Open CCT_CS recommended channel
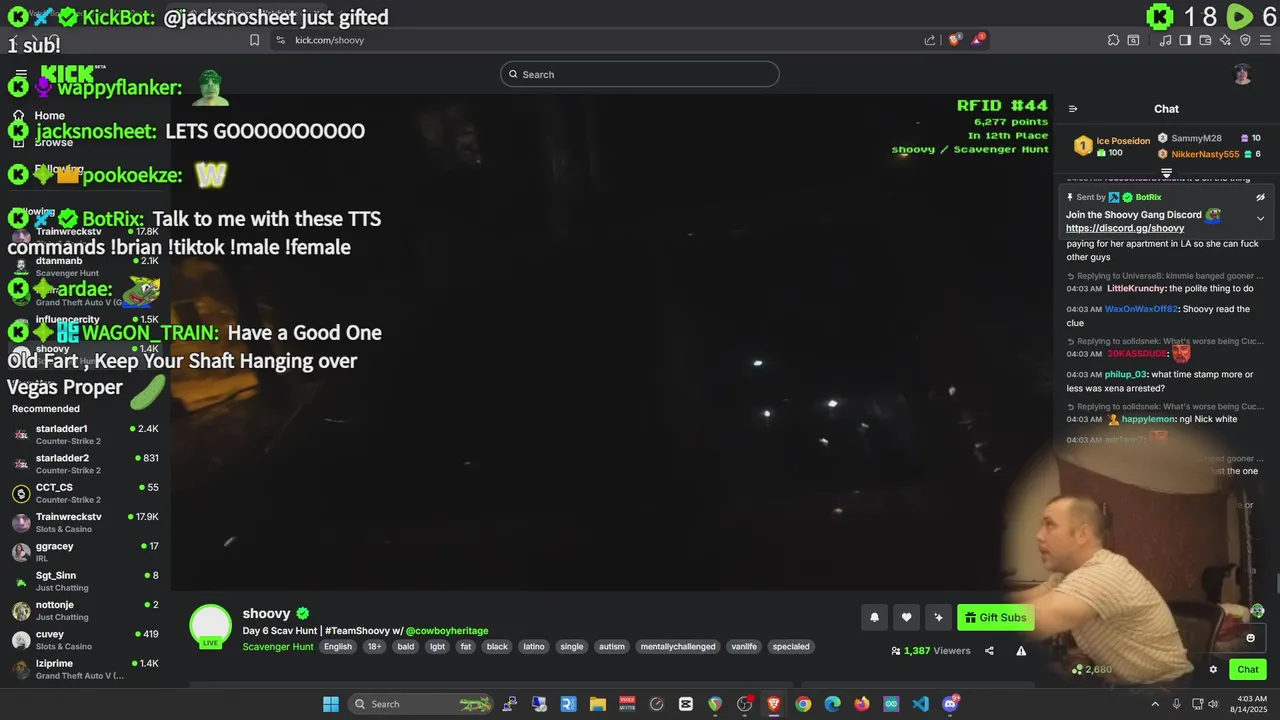The image size is (1280, 720). click(x=85, y=493)
